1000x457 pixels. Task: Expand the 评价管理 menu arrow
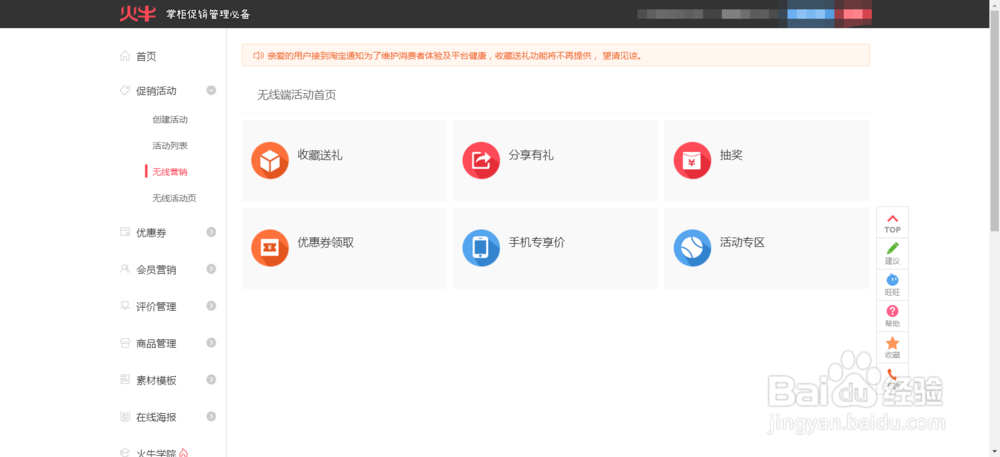click(211, 306)
